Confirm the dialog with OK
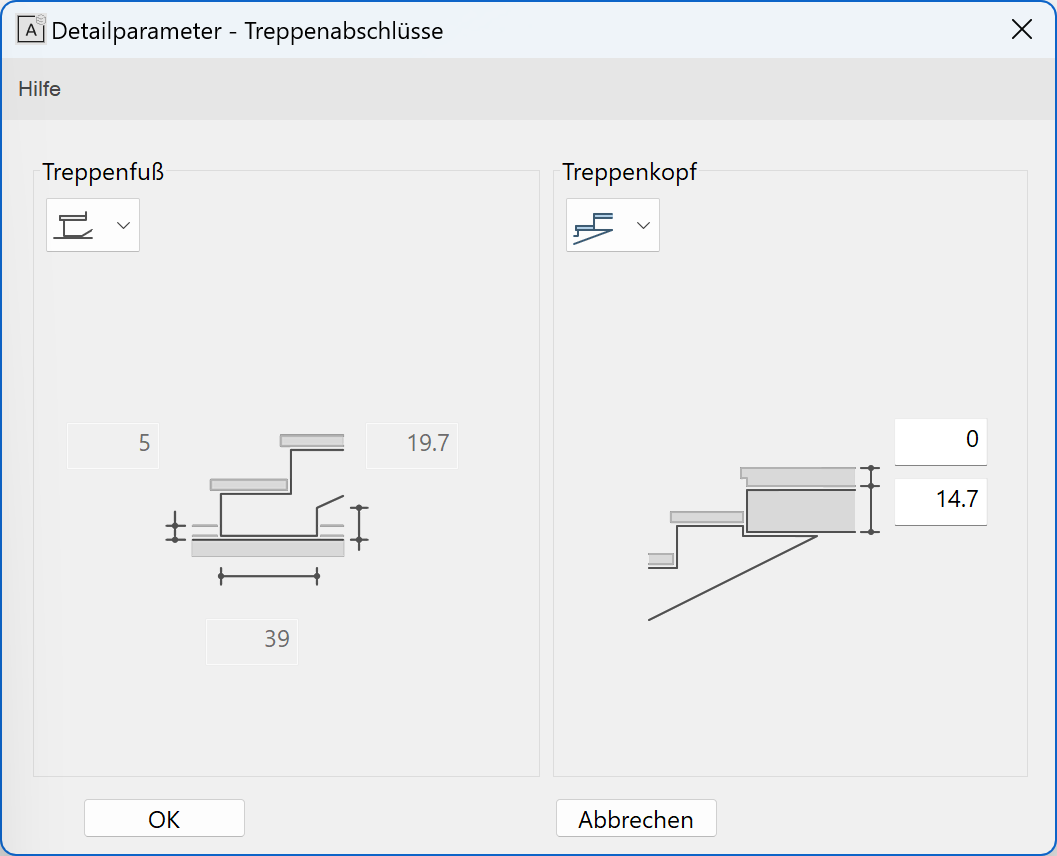Image resolution: width=1057 pixels, height=856 pixels. [x=164, y=819]
